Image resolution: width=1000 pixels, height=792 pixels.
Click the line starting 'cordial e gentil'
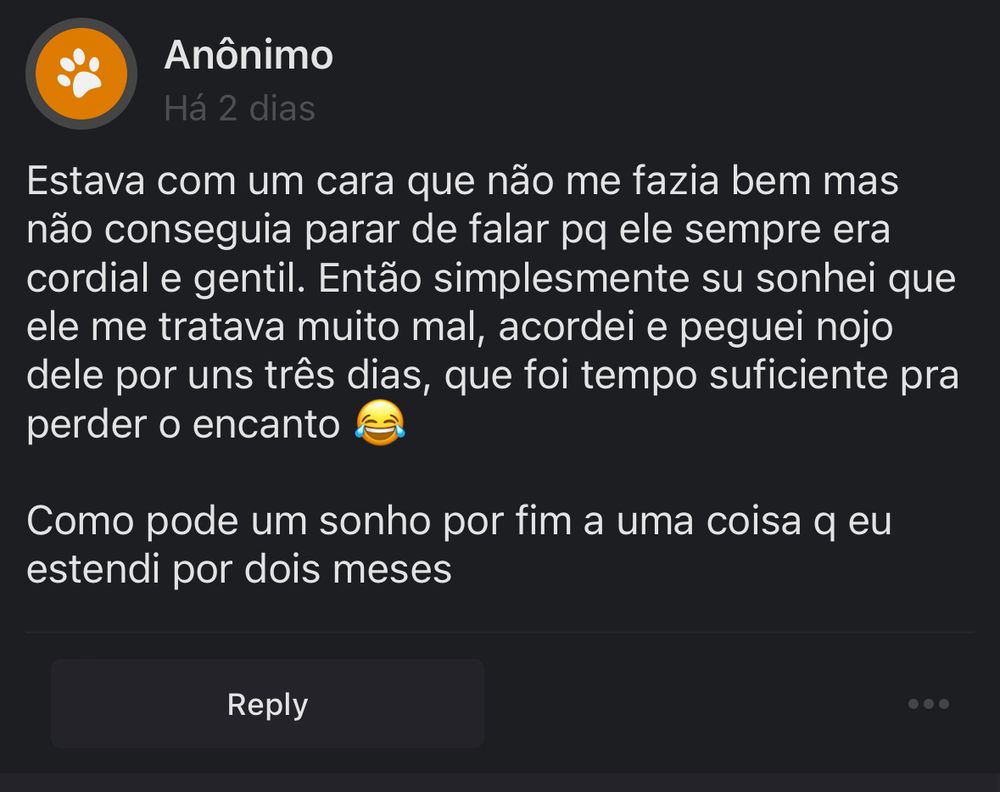point(490,279)
